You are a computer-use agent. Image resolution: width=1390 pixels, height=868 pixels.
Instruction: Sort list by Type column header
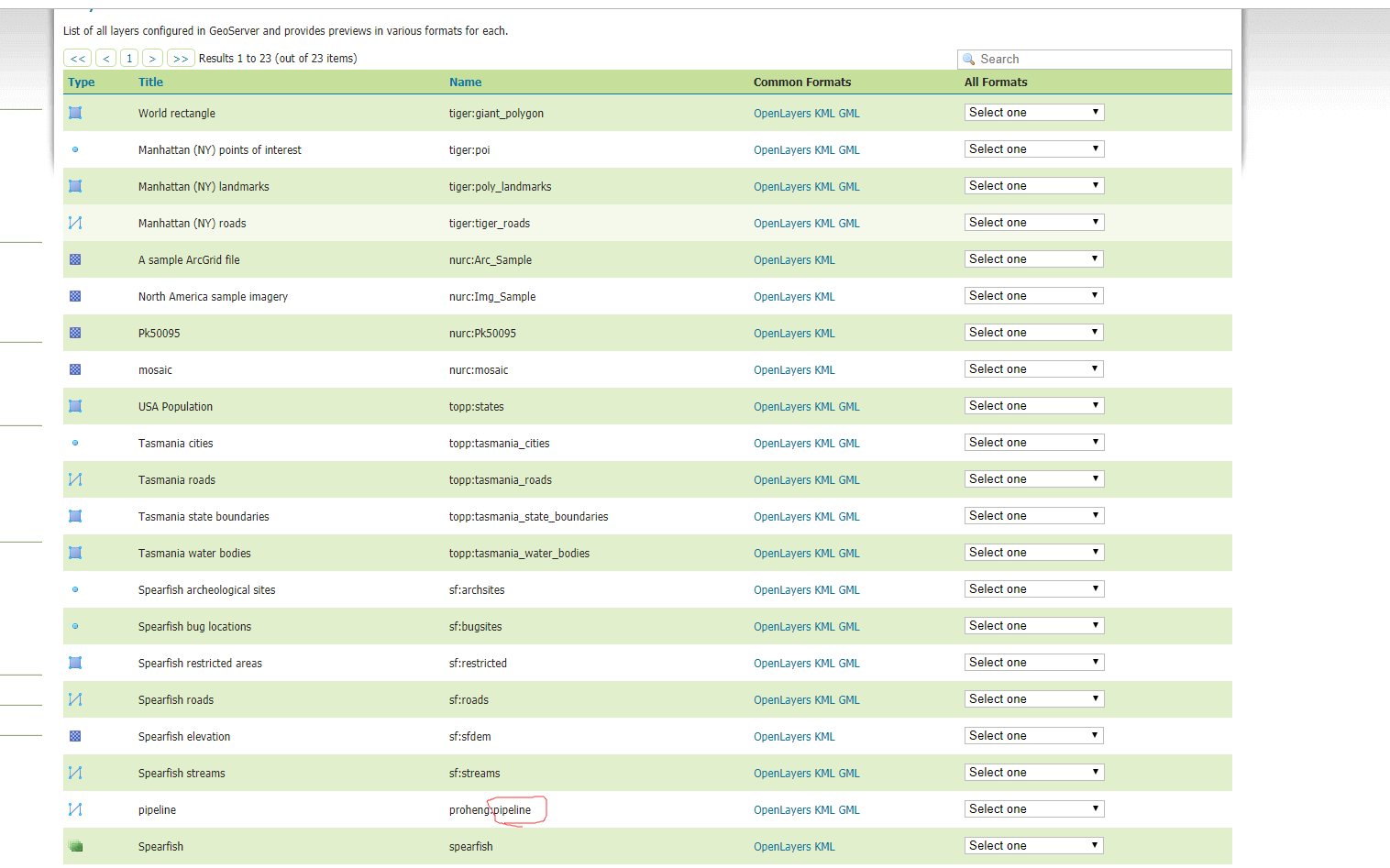point(81,82)
